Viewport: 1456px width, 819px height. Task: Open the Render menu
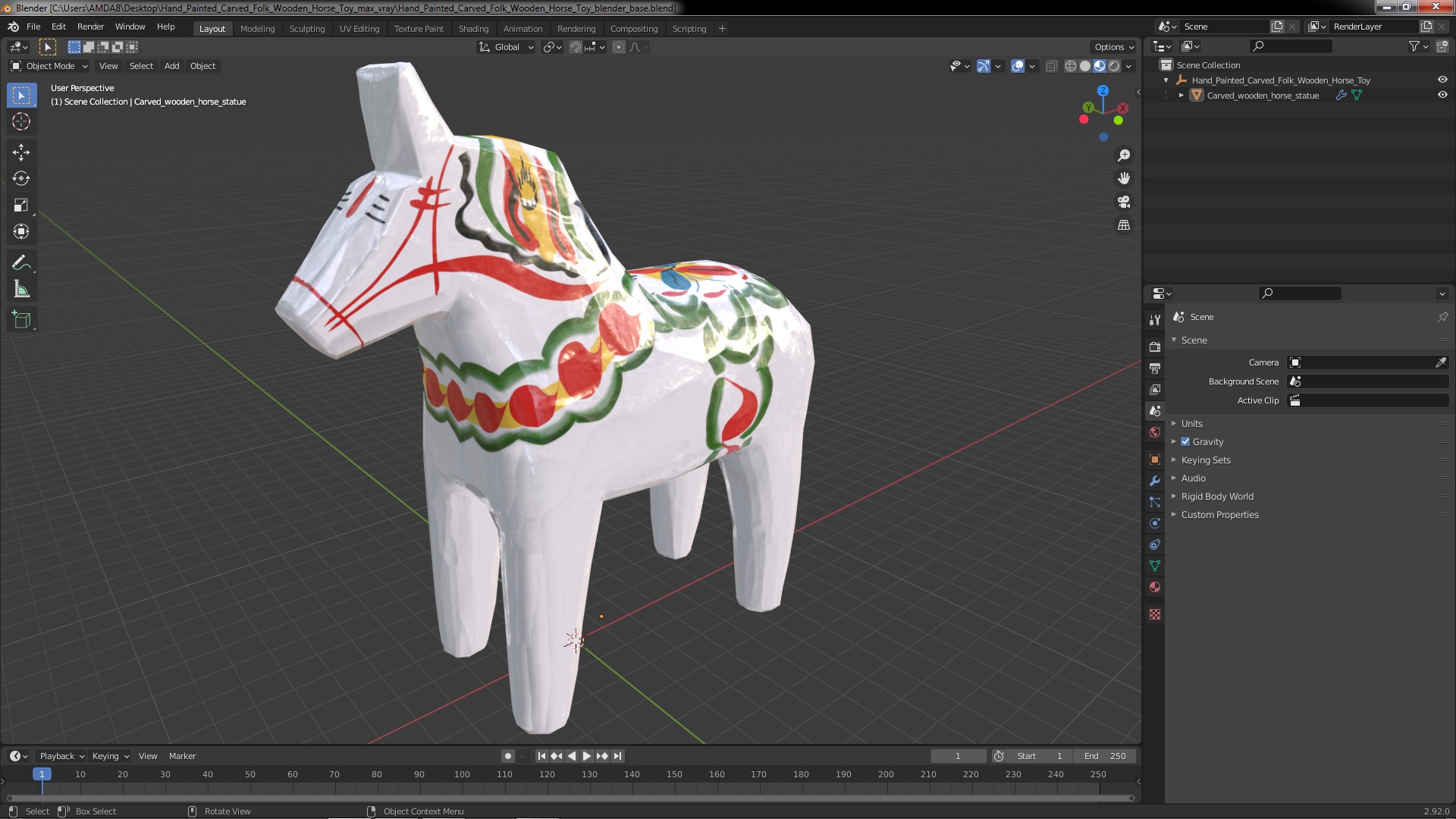(90, 27)
